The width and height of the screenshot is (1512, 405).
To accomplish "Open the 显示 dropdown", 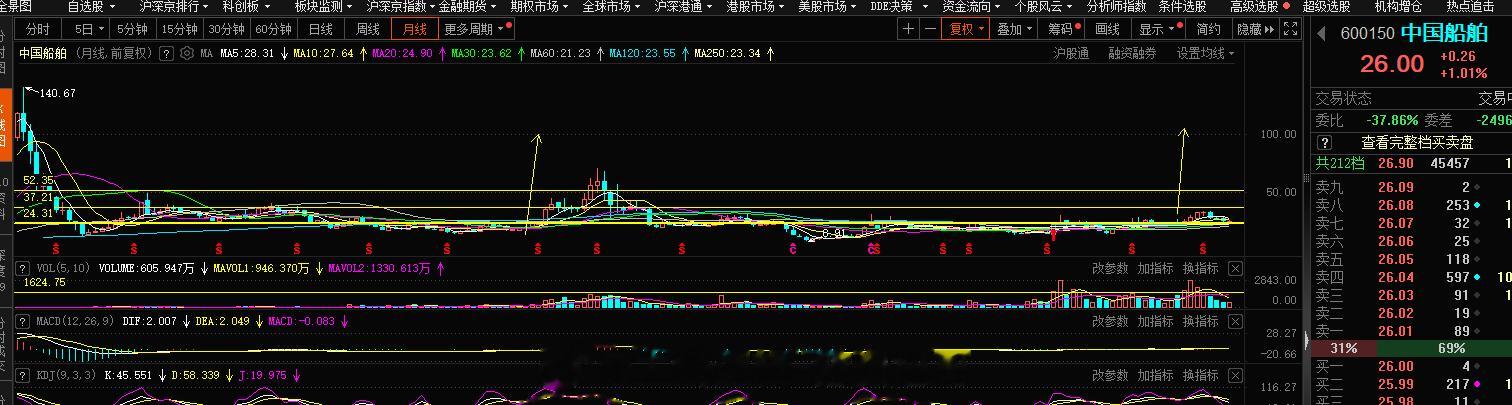I will pyautogui.click(x=1158, y=29).
